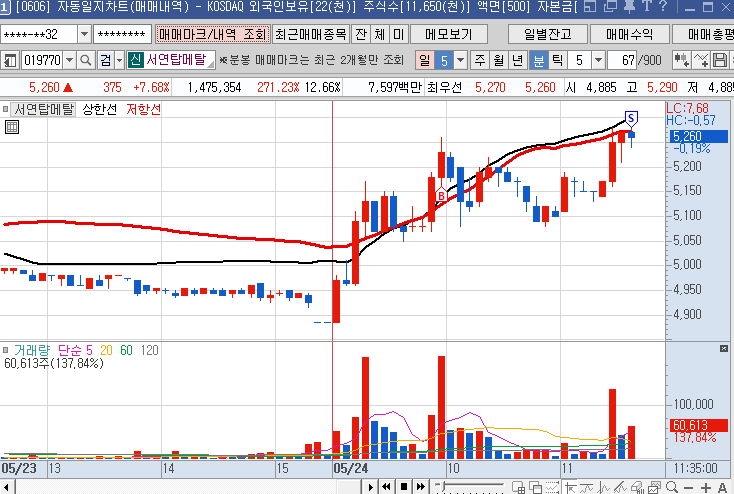Switch to 최근매매종목 tab
Image resolution: width=734 pixels, height=494 pixels.
(310, 34)
